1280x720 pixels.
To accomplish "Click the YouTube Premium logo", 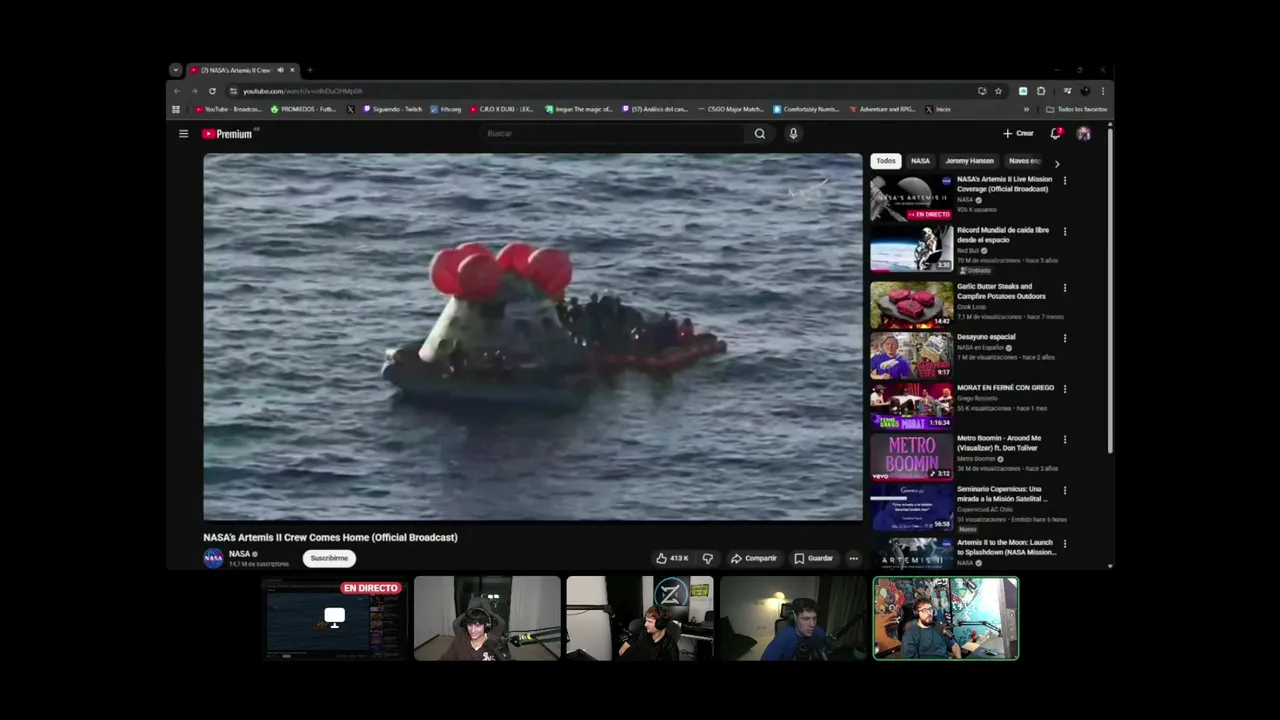I will [x=230, y=133].
